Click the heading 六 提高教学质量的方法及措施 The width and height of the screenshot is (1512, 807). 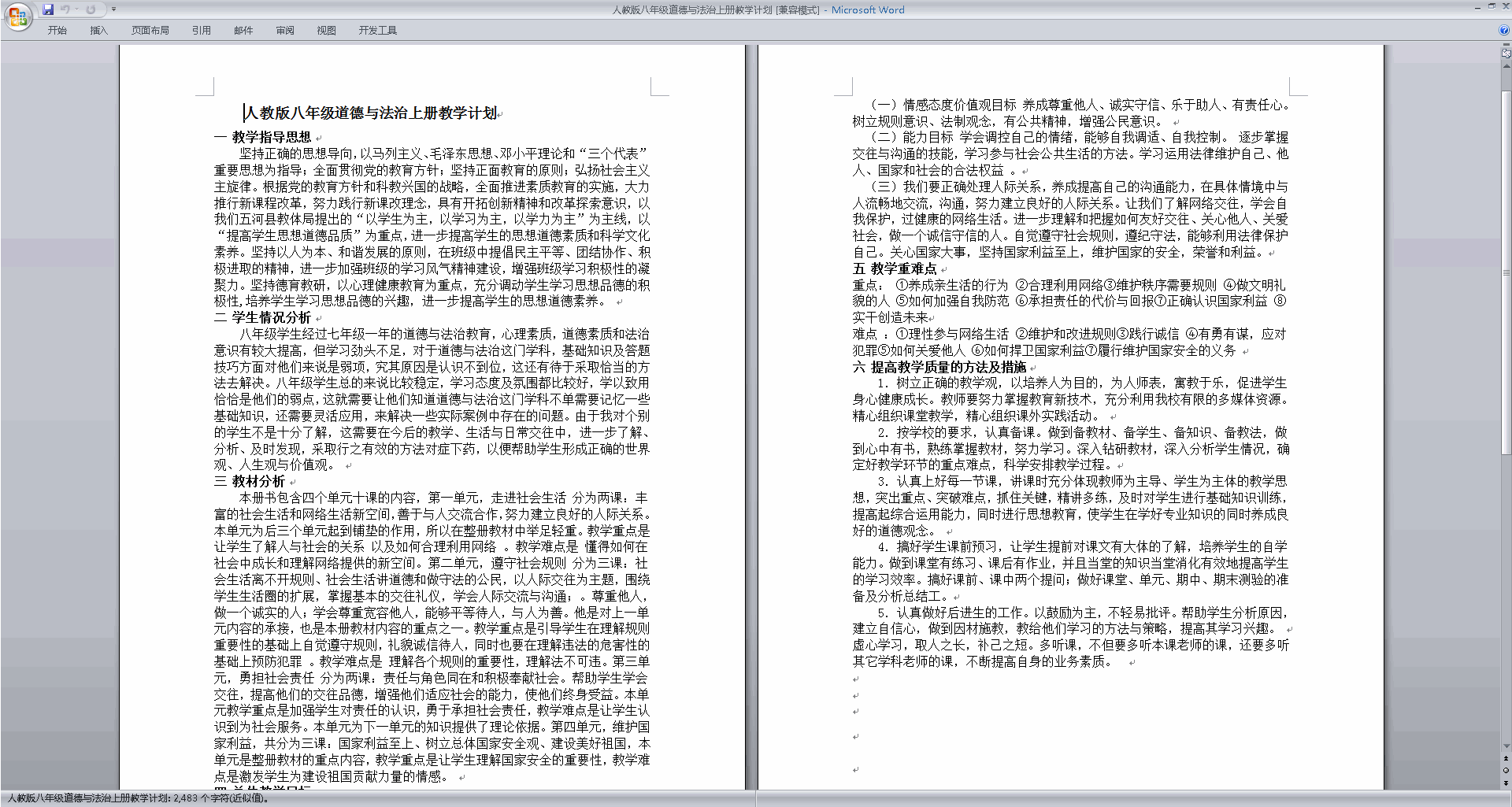click(939, 367)
